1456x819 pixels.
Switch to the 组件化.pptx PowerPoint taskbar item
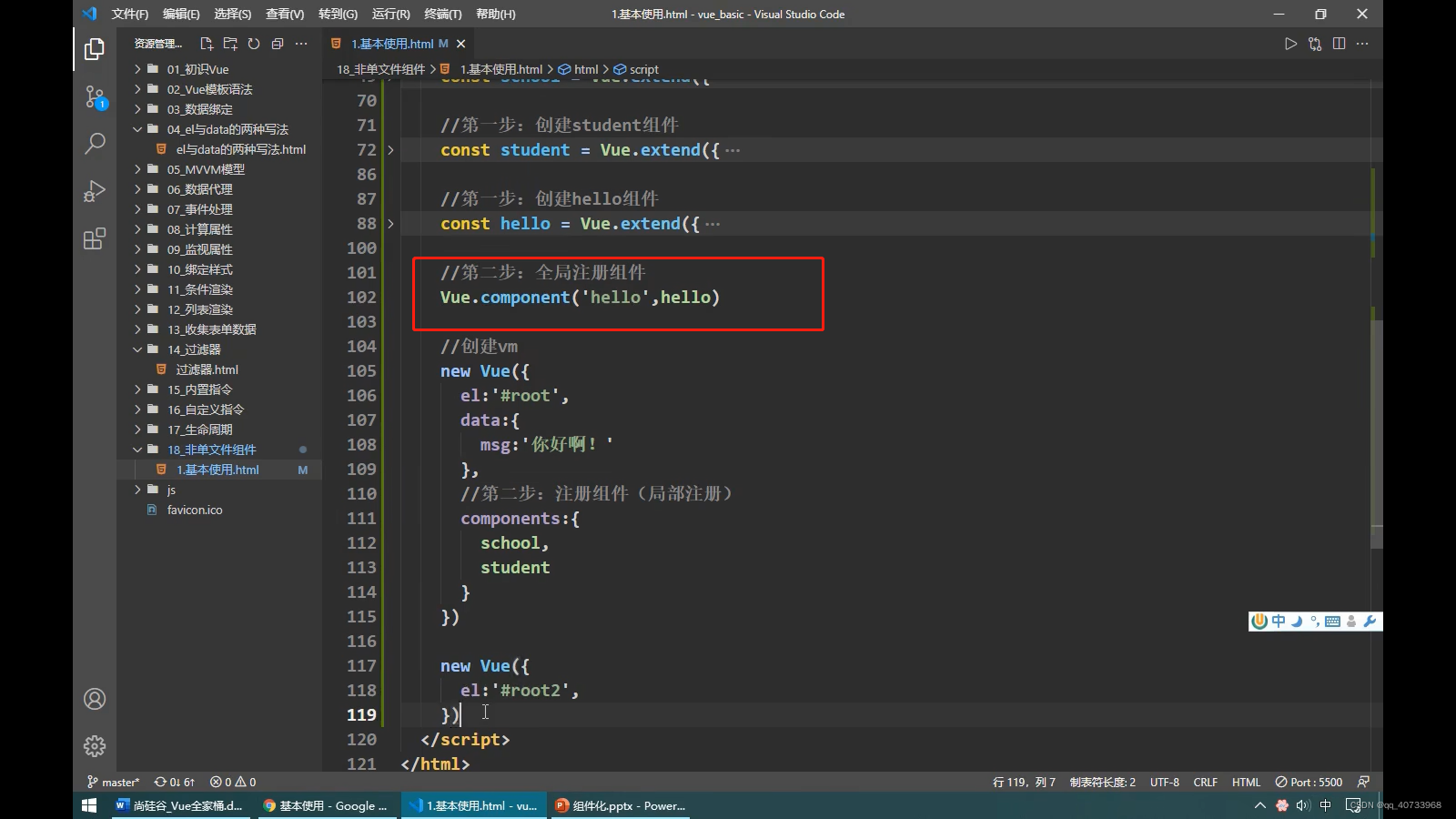point(622,805)
